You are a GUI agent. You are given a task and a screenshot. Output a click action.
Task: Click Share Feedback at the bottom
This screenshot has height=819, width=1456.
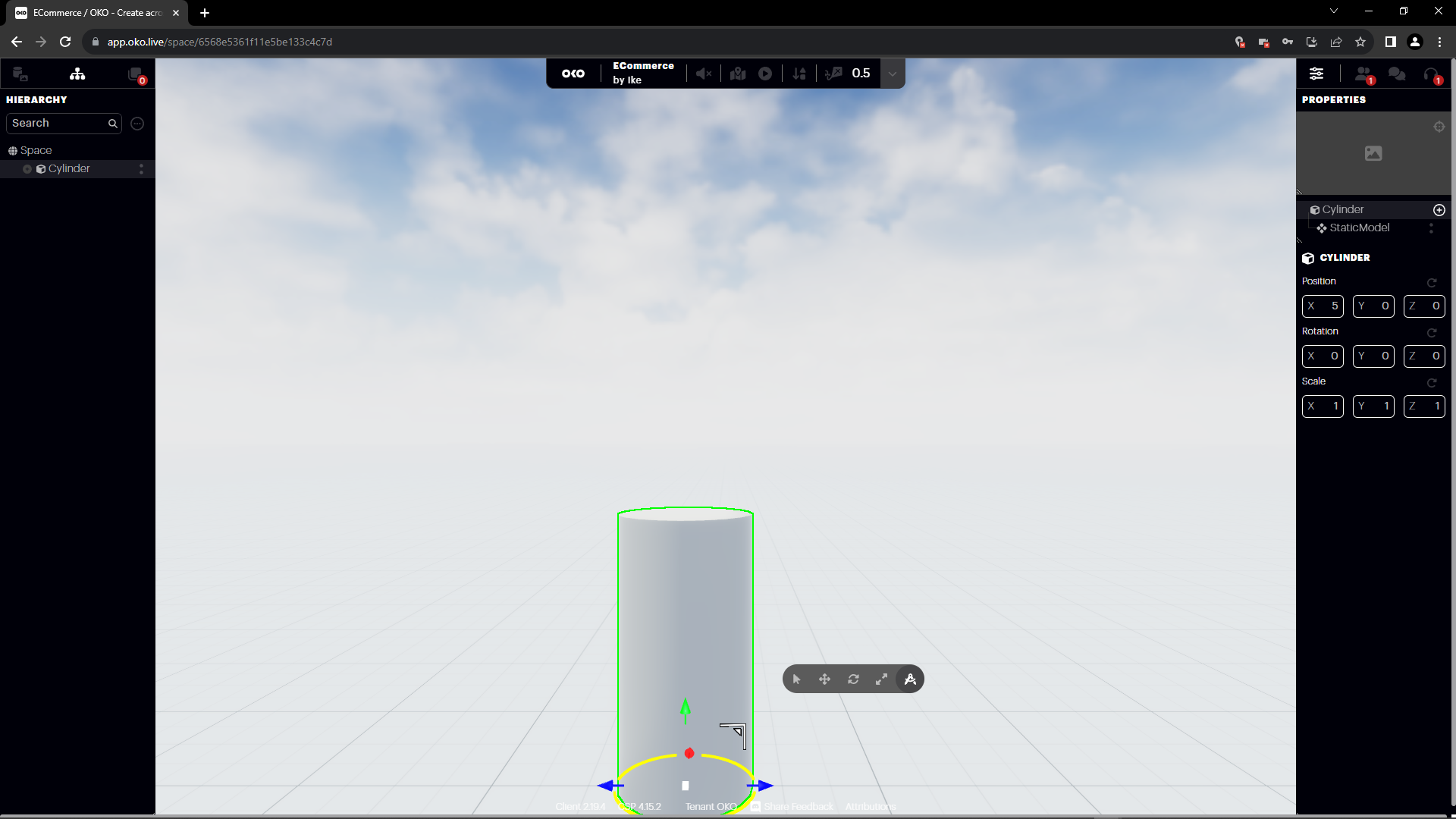pos(797,806)
